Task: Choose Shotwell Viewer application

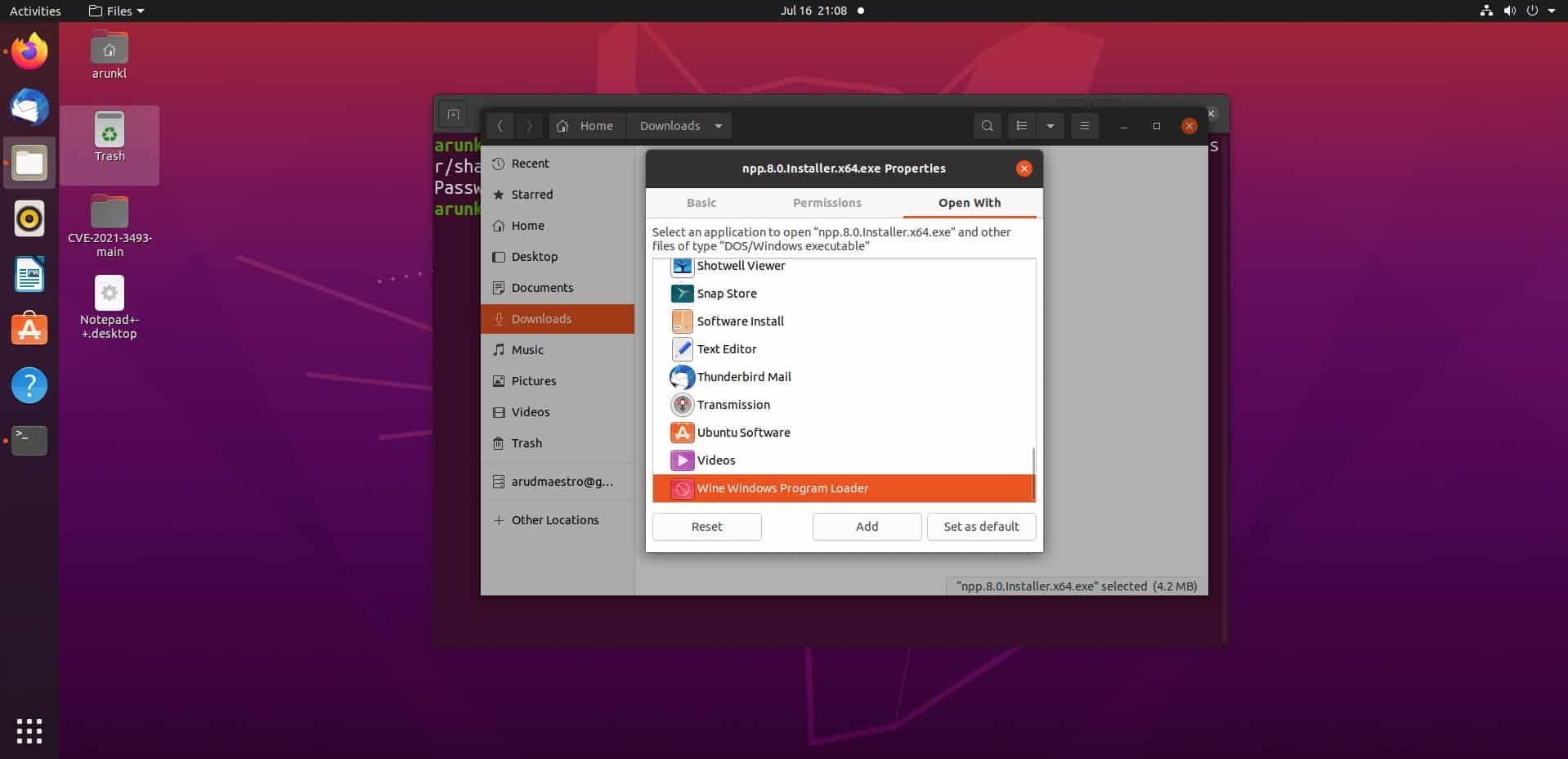Action: 844,266
